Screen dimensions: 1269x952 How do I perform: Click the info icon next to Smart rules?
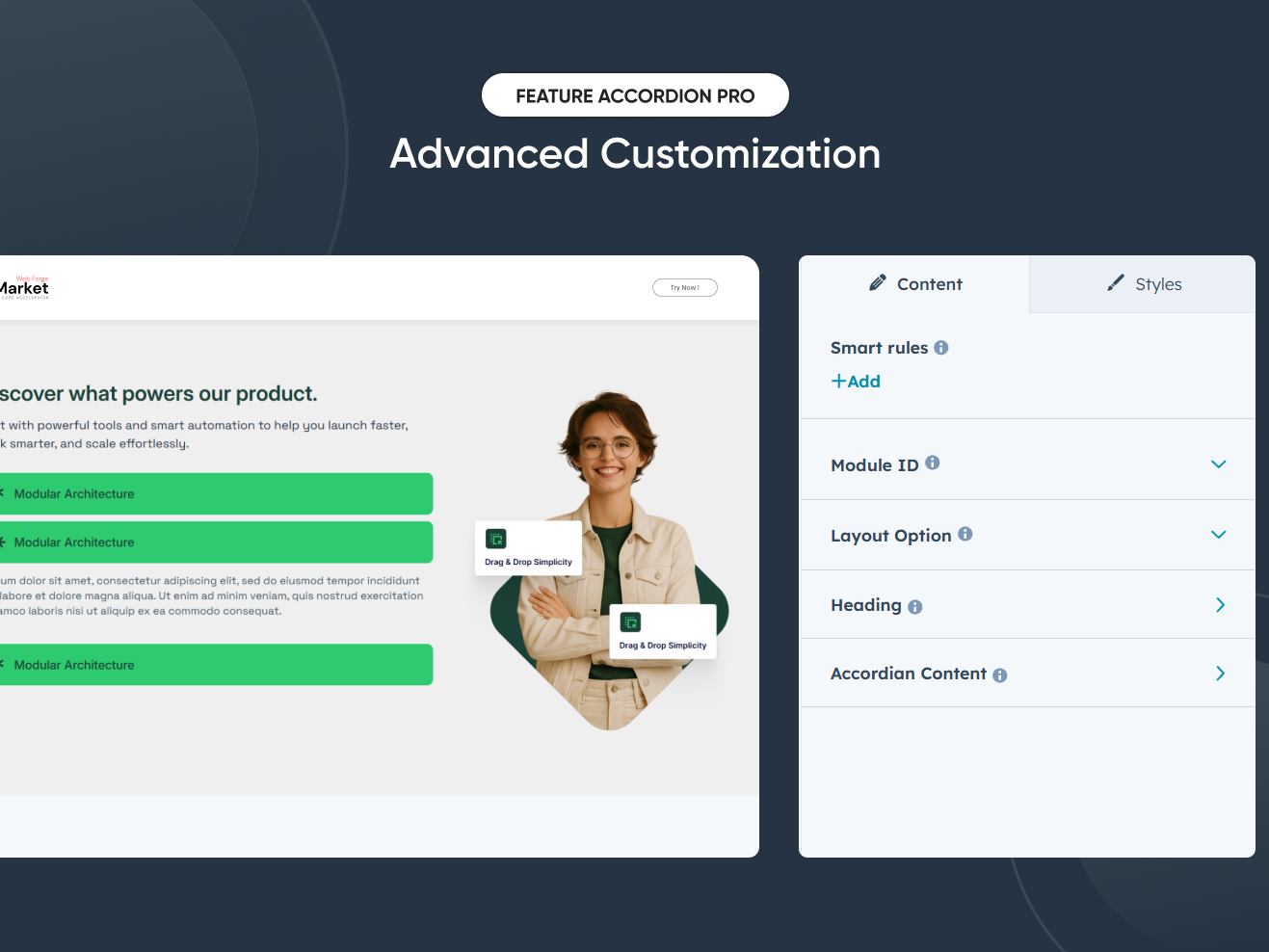941,348
